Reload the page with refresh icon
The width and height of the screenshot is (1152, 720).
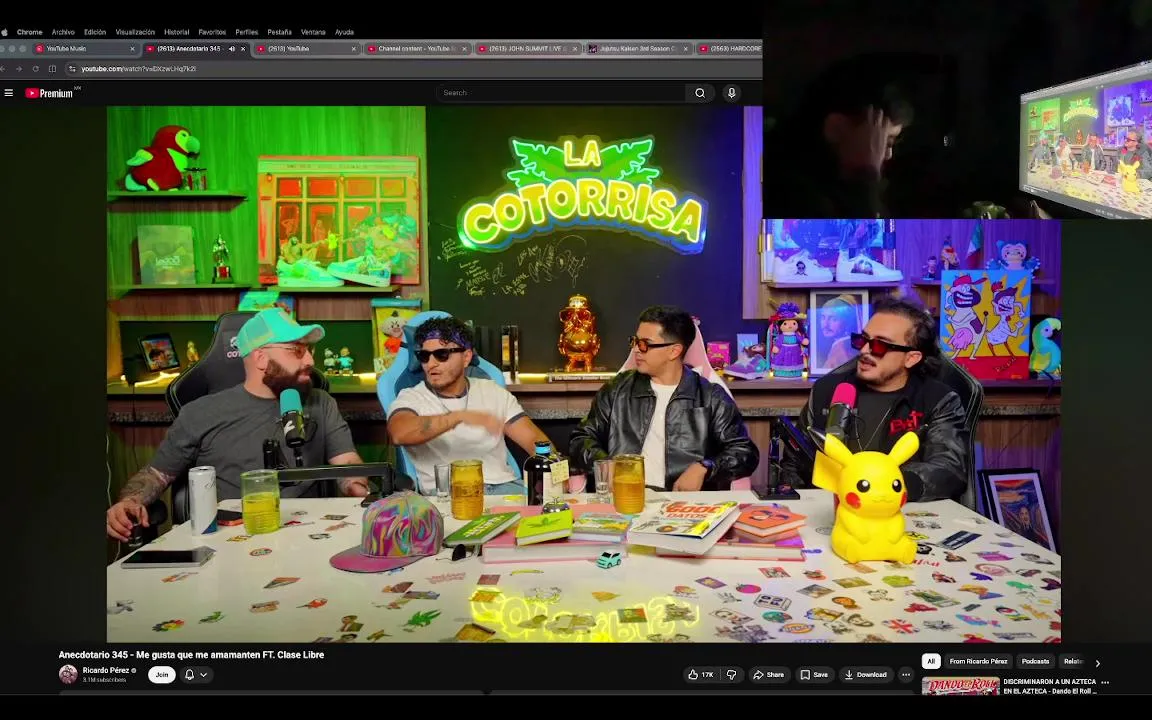[35, 68]
